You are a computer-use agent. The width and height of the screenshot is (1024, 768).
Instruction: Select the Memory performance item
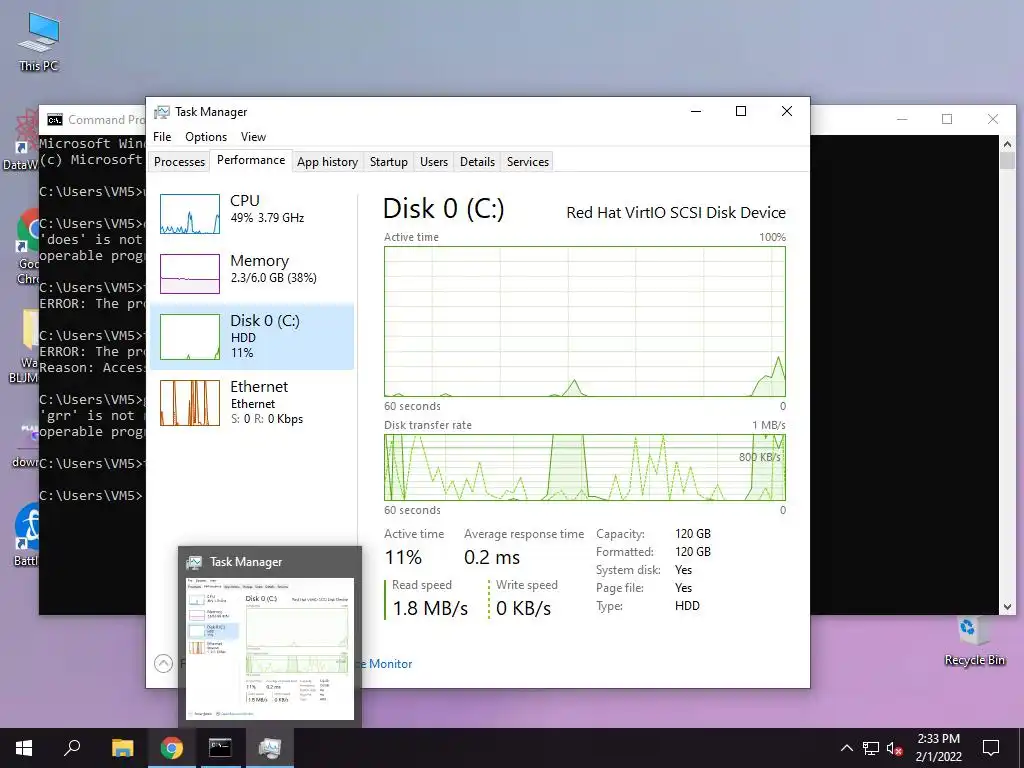252,273
